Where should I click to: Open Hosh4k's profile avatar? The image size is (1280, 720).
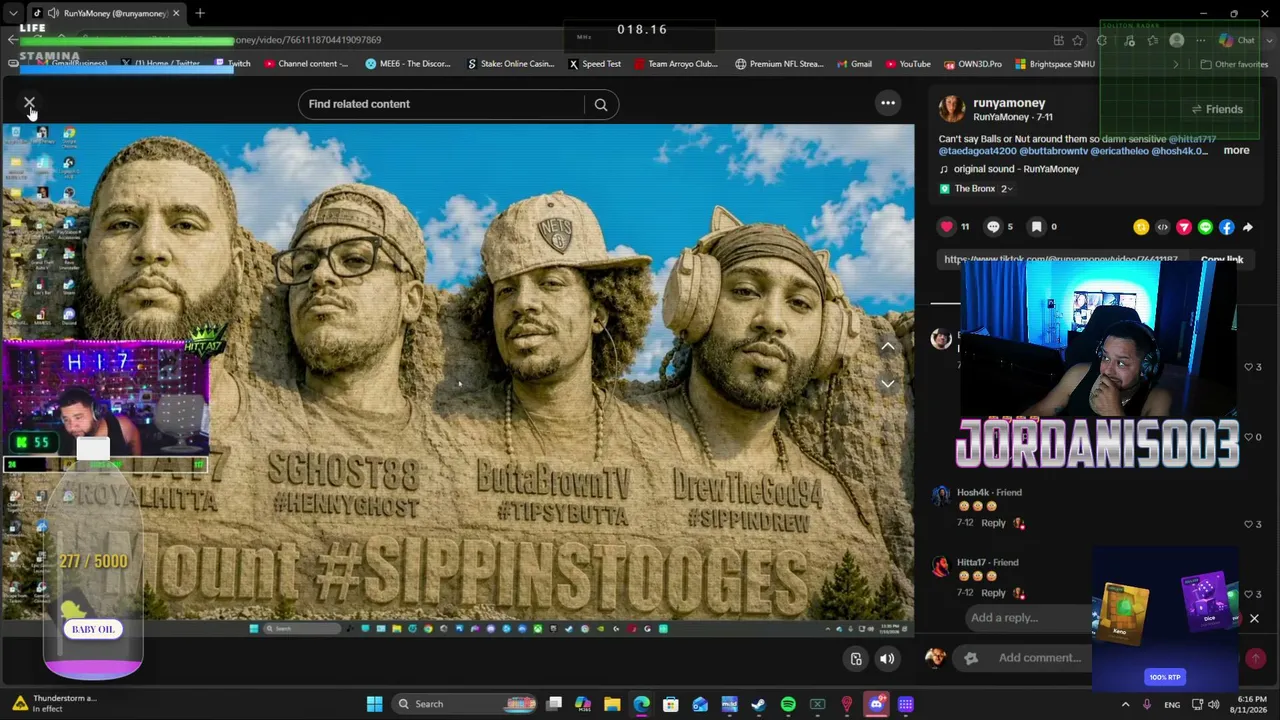coord(940,496)
